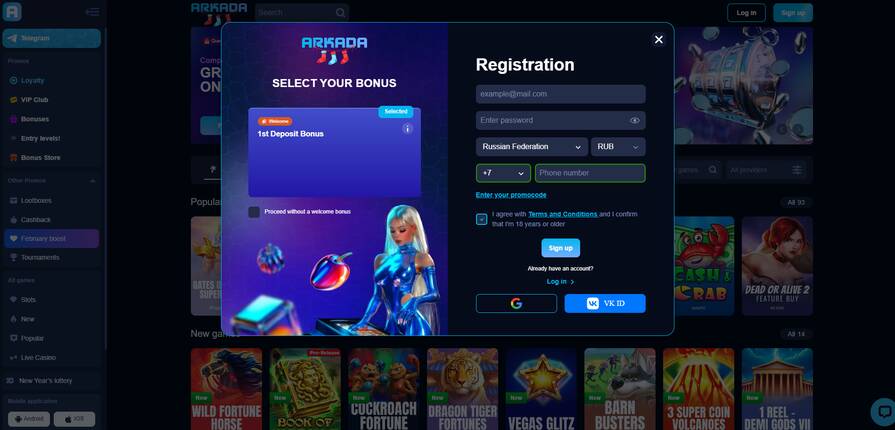Click the Sign up button in the form
Screen dimensions: 895x430
click(x=561, y=248)
